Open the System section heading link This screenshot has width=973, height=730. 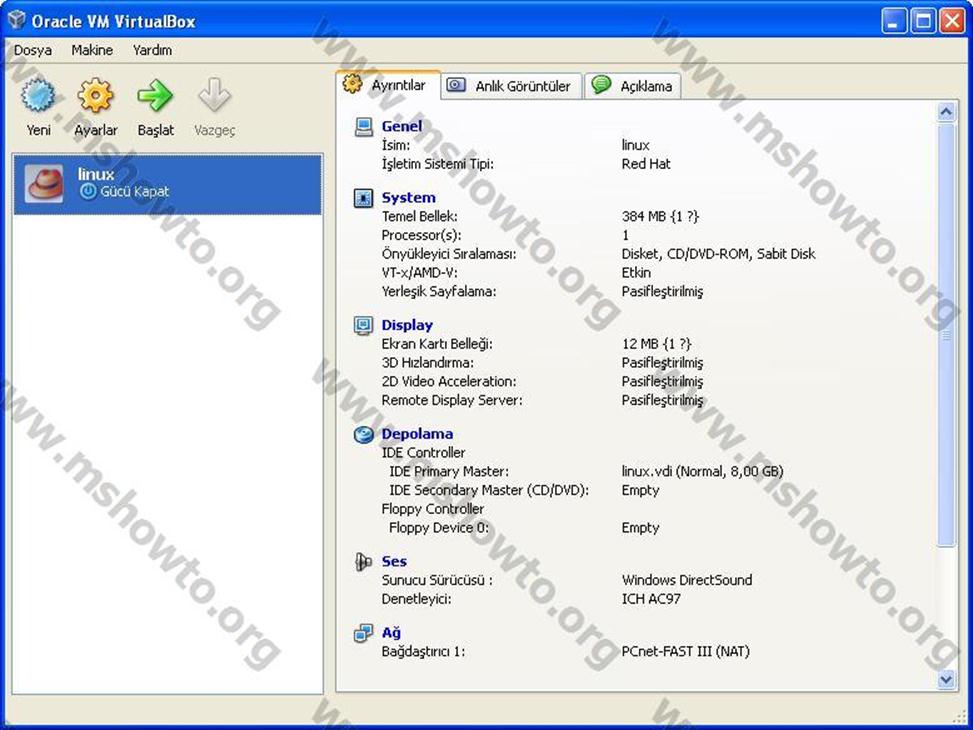pyautogui.click(x=408, y=197)
